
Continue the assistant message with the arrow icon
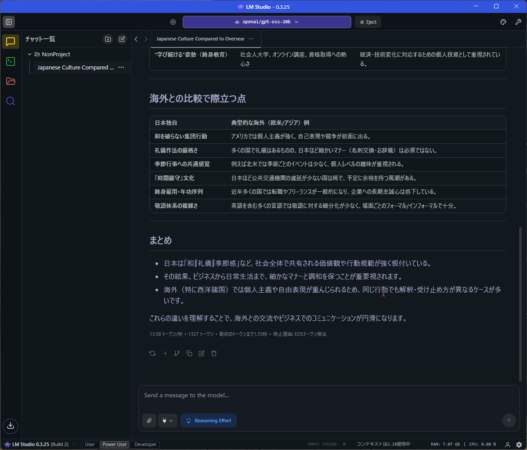point(165,354)
